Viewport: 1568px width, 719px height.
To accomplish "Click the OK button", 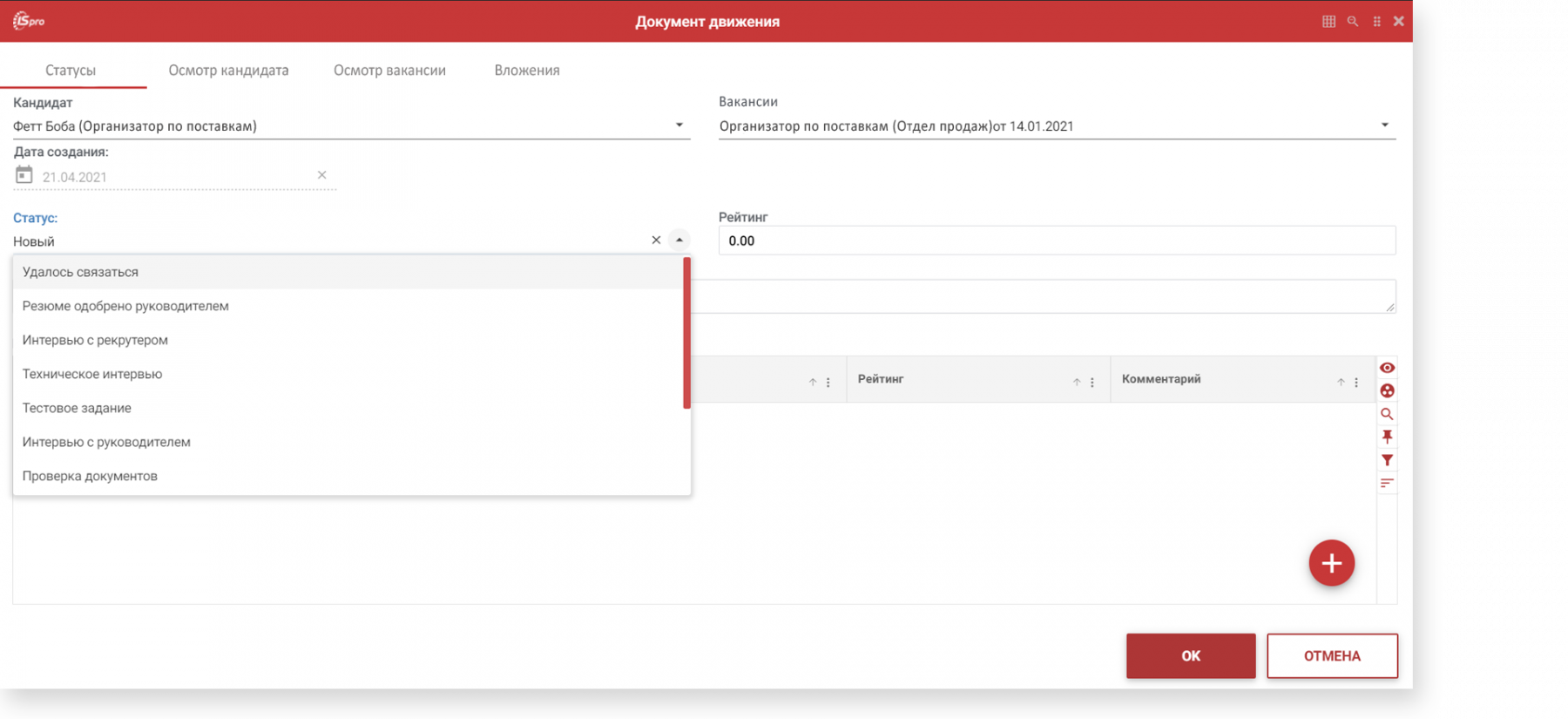I will [x=1191, y=655].
